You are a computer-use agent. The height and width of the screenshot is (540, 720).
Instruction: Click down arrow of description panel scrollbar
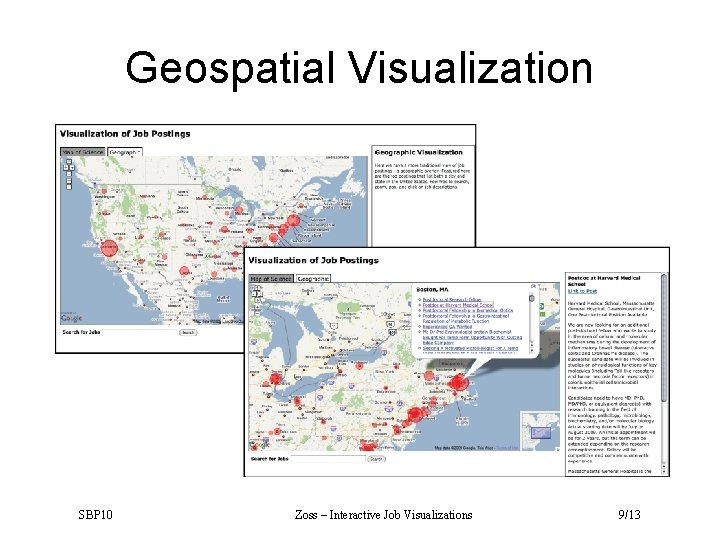(664, 472)
